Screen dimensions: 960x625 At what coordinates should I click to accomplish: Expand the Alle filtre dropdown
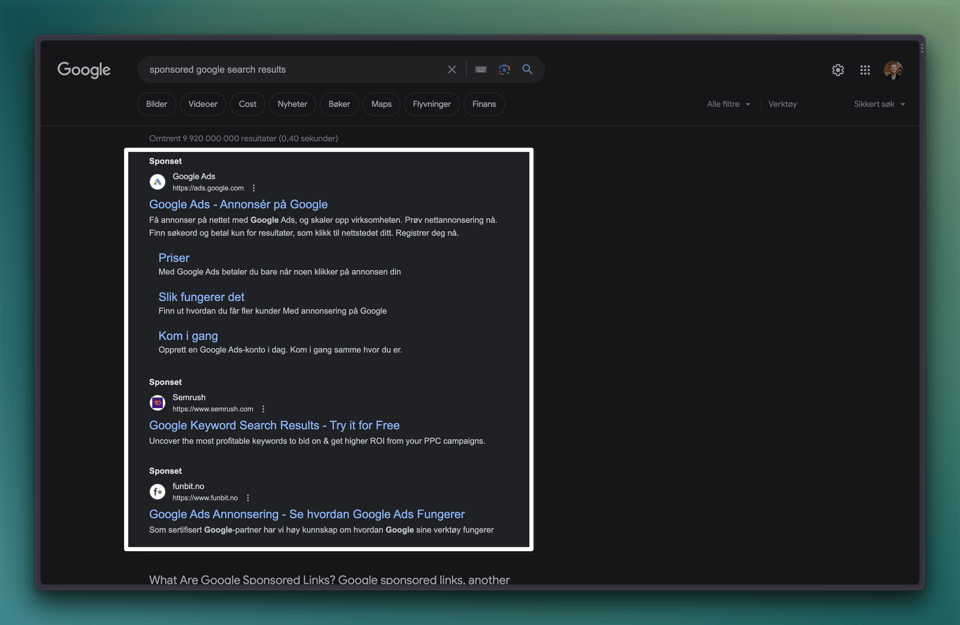(728, 104)
